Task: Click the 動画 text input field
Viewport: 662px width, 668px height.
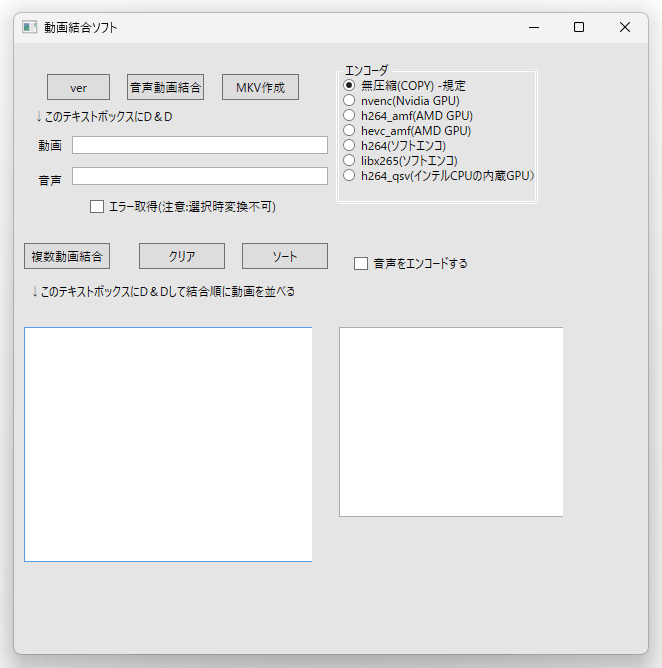Action: 200,145
